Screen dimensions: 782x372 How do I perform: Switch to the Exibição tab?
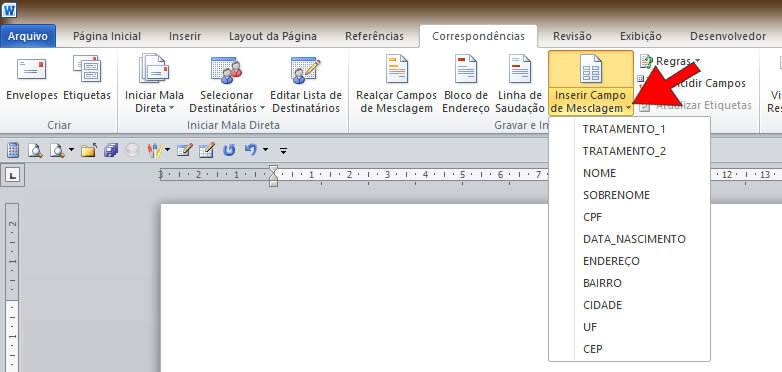(641, 36)
